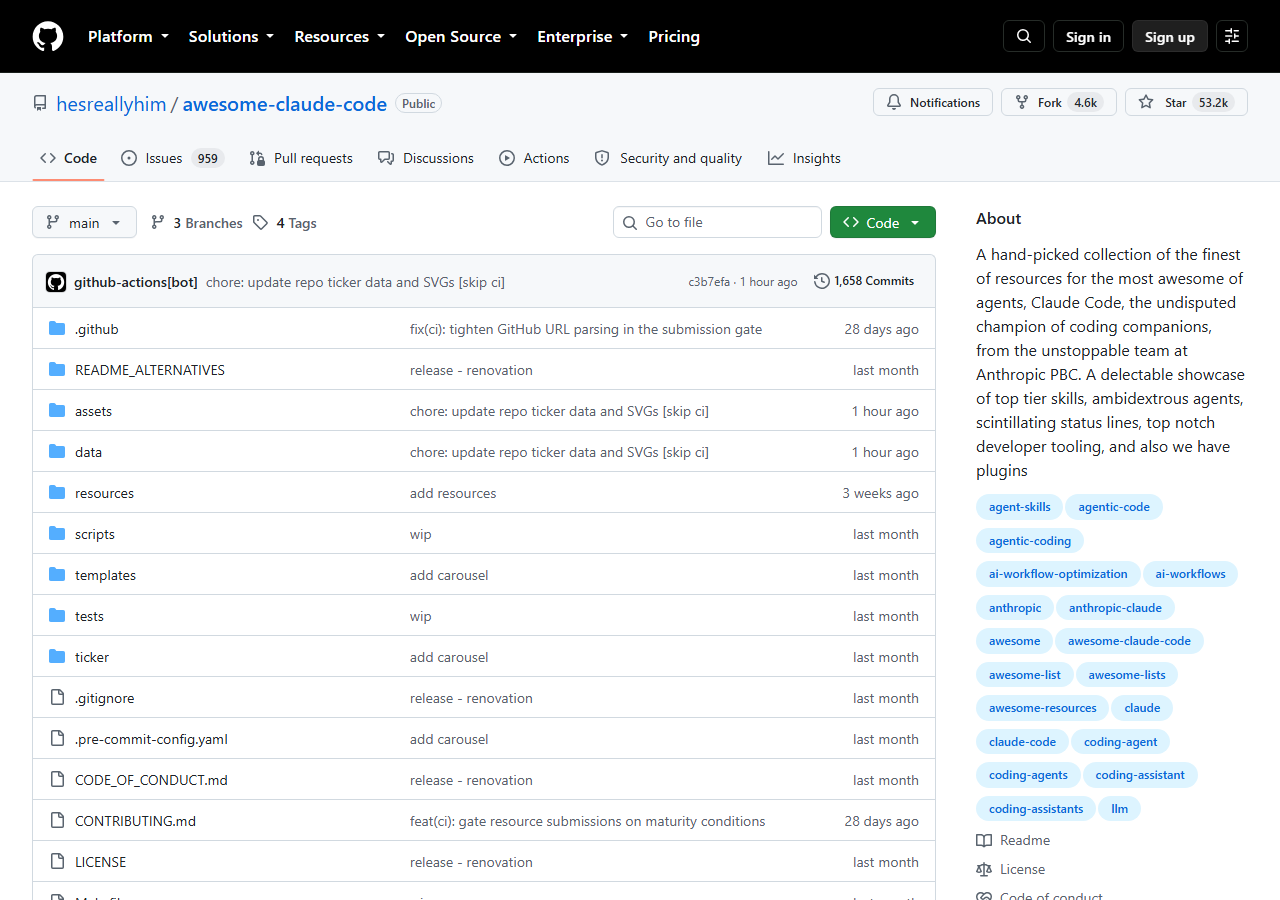The width and height of the screenshot is (1280, 900).
Task: Click the templates folder icon
Action: coord(57,575)
